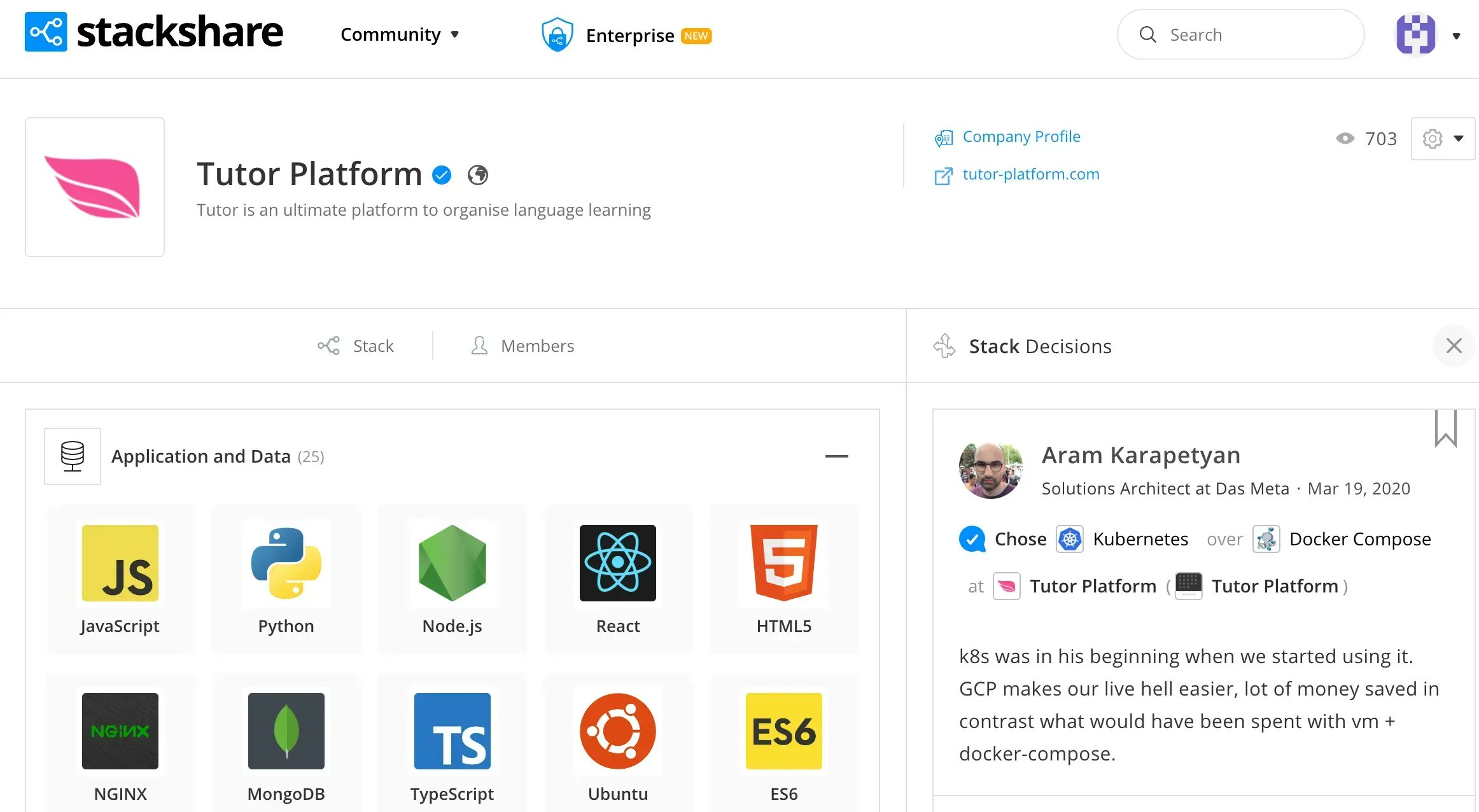Viewport: 1479px width, 812px height.
Task: Click the Enterprise menu item
Action: coord(630,35)
